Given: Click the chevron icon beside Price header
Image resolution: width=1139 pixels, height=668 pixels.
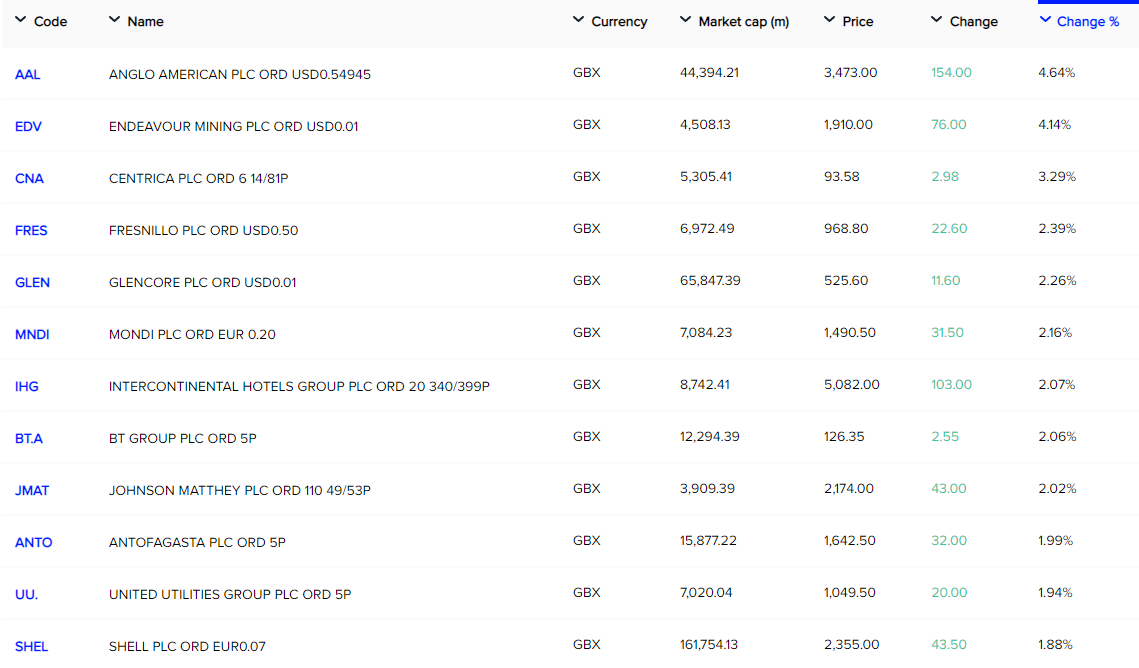Looking at the screenshot, I should click(830, 20).
